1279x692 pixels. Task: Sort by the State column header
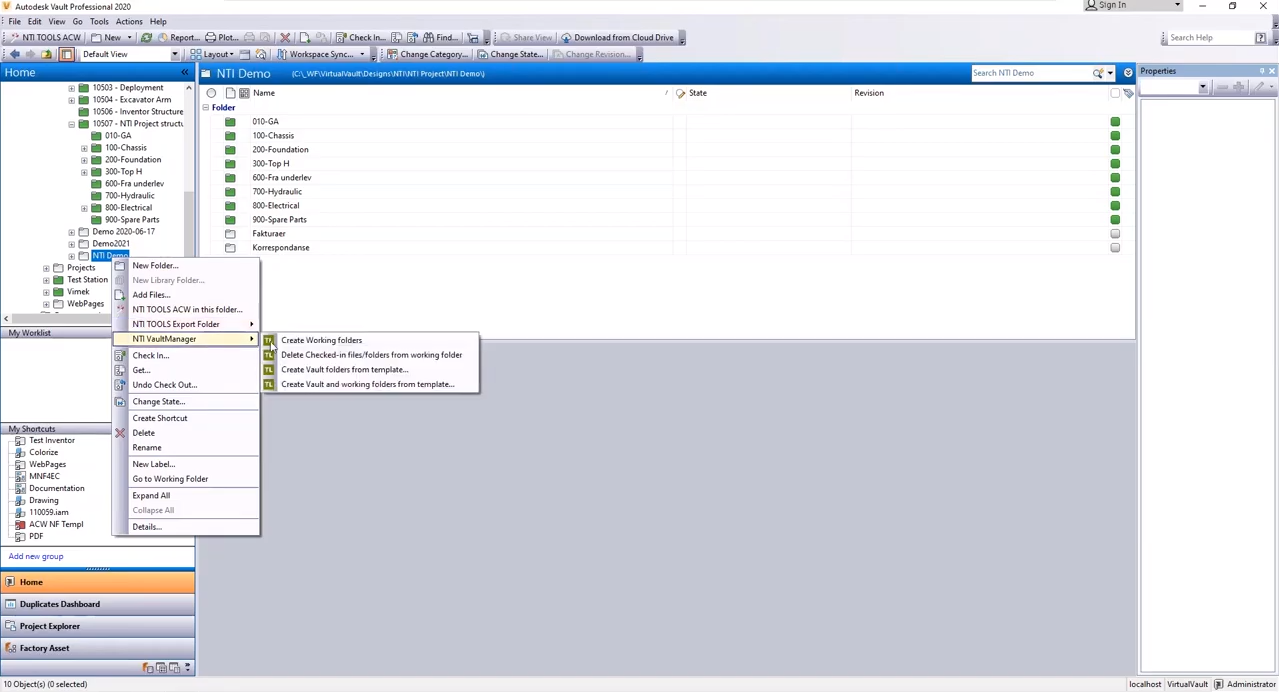[x=697, y=93]
